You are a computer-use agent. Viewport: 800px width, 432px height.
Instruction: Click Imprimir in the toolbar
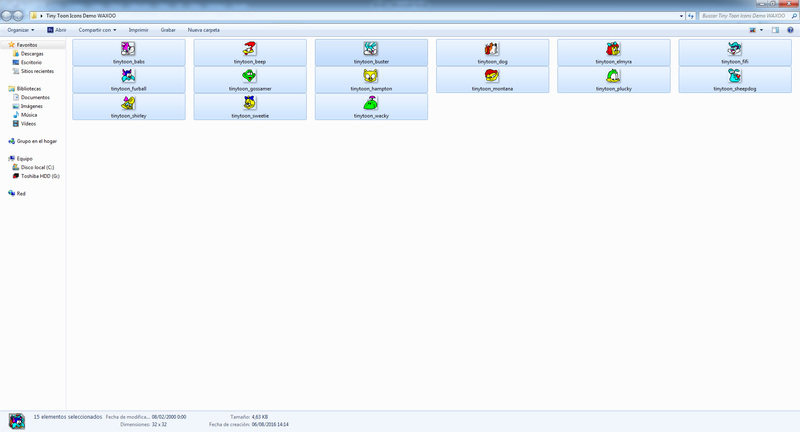138,30
